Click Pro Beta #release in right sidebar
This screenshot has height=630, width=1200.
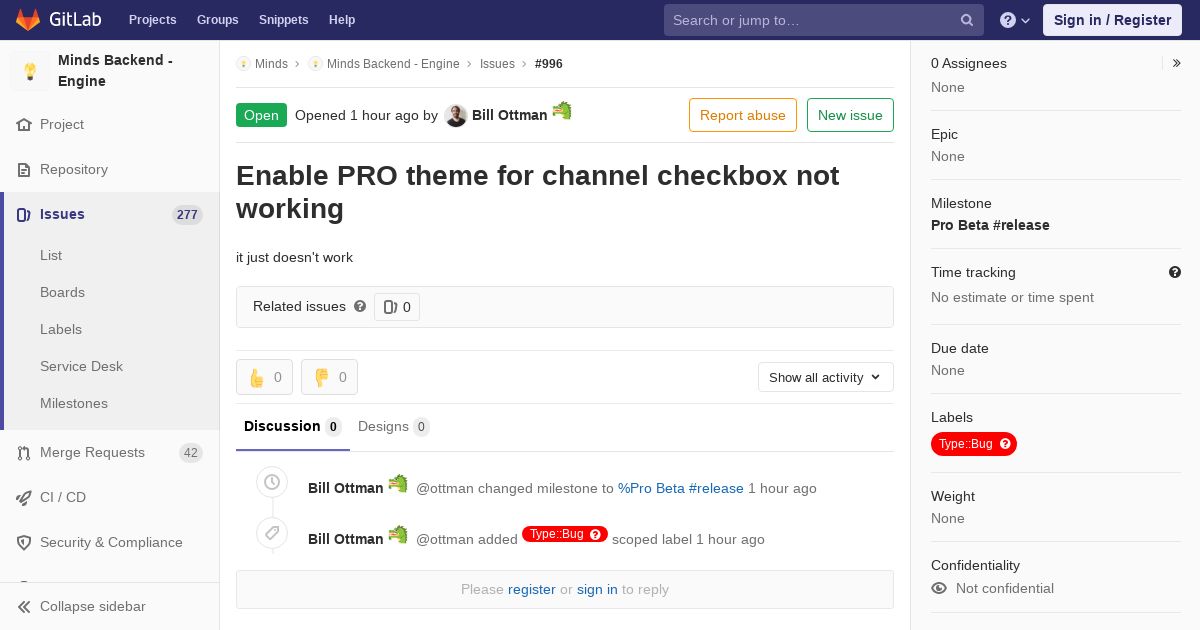pos(990,225)
